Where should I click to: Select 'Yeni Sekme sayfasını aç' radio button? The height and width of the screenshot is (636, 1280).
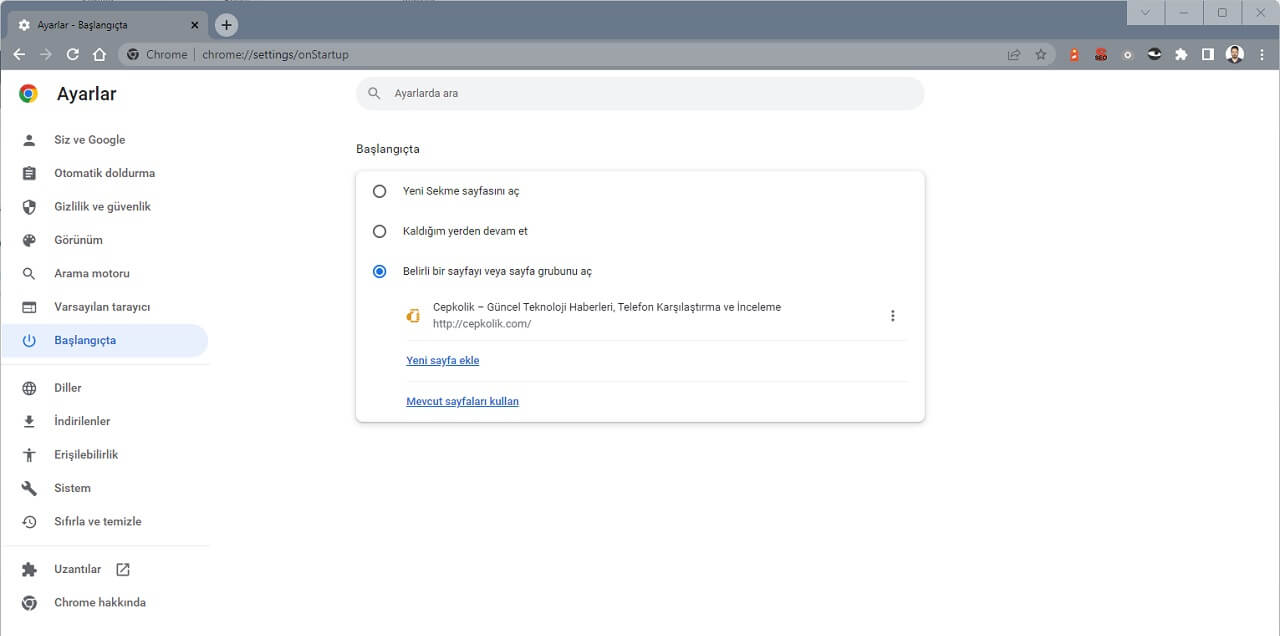coord(379,191)
